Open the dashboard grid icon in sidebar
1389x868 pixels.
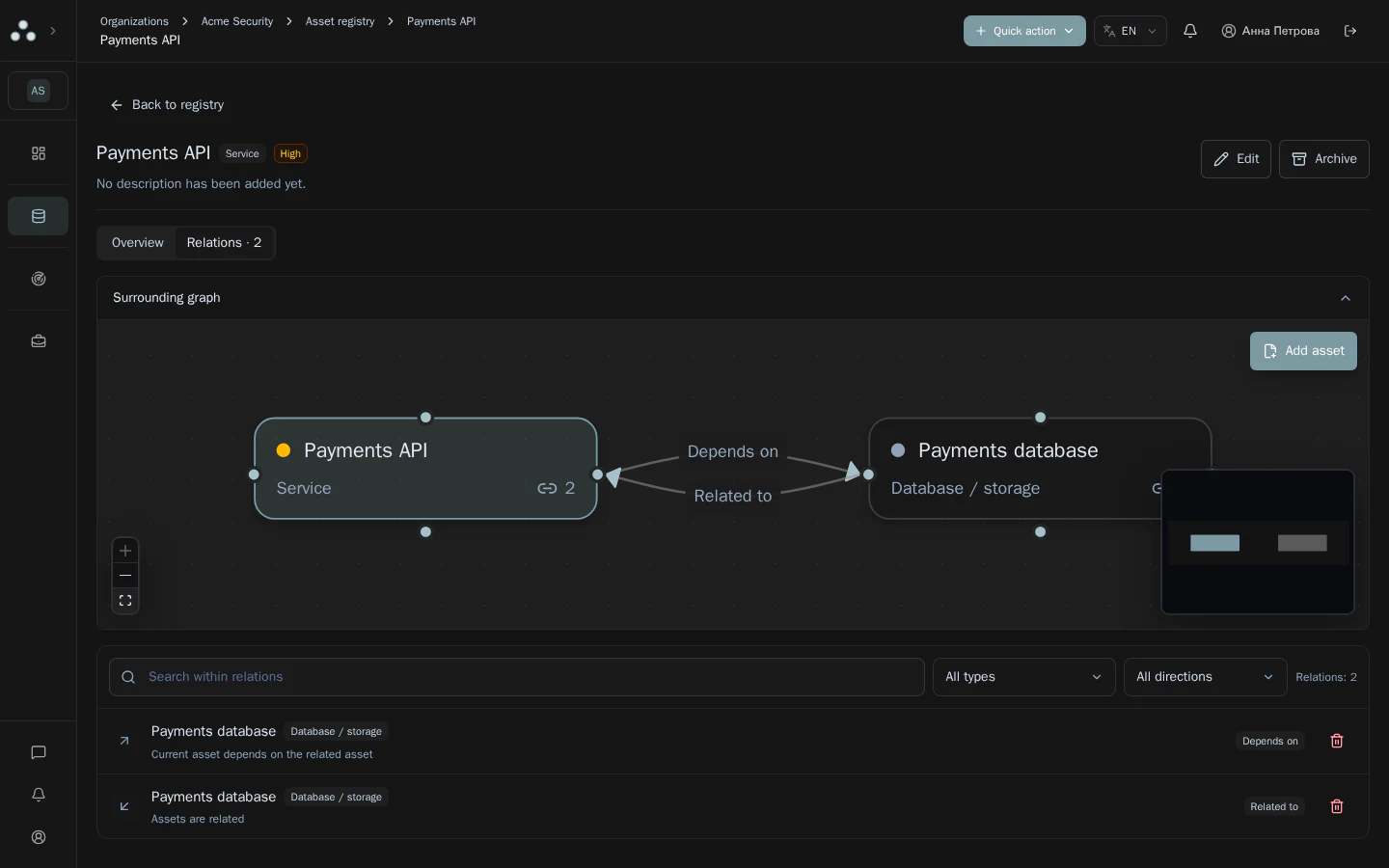point(39,153)
